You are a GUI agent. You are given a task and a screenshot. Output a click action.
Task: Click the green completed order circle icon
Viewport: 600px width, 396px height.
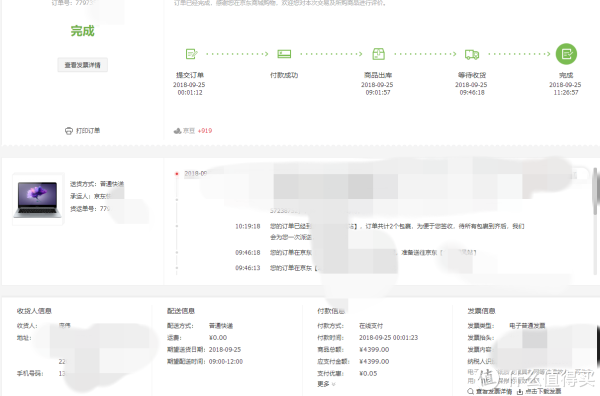566,54
